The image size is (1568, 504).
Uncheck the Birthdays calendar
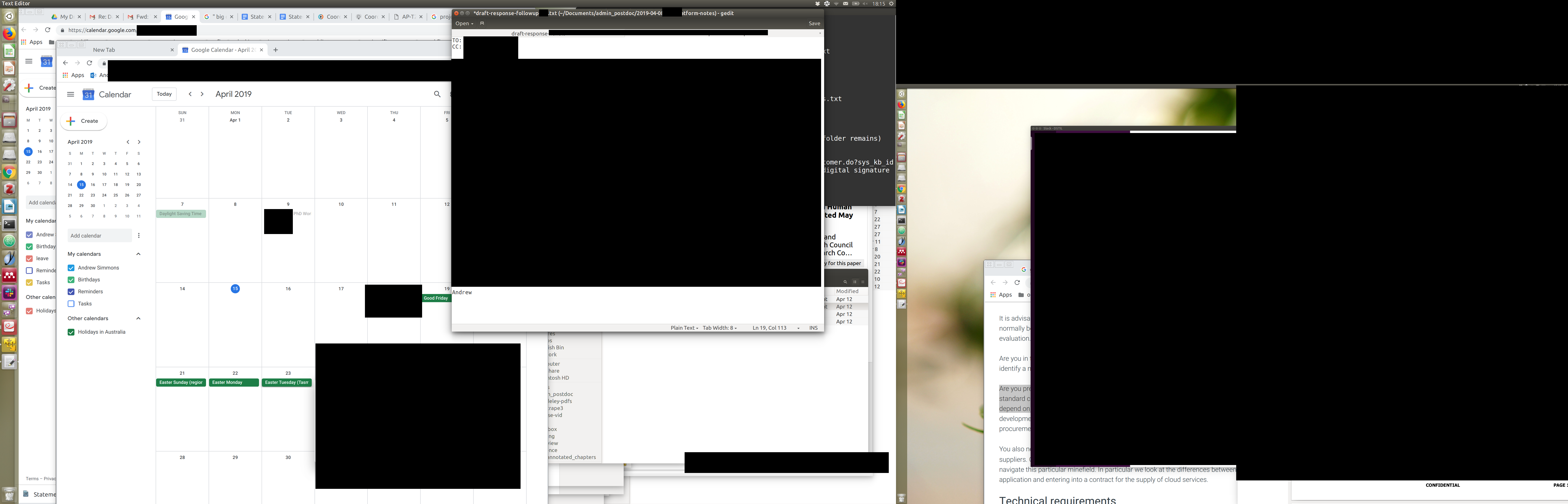(x=71, y=280)
